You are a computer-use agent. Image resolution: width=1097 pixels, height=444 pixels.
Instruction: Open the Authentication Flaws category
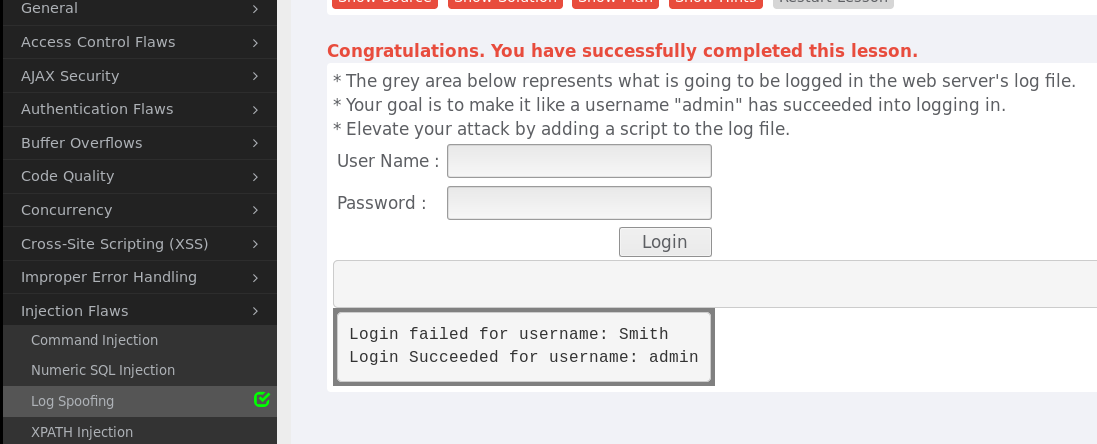click(x=97, y=109)
